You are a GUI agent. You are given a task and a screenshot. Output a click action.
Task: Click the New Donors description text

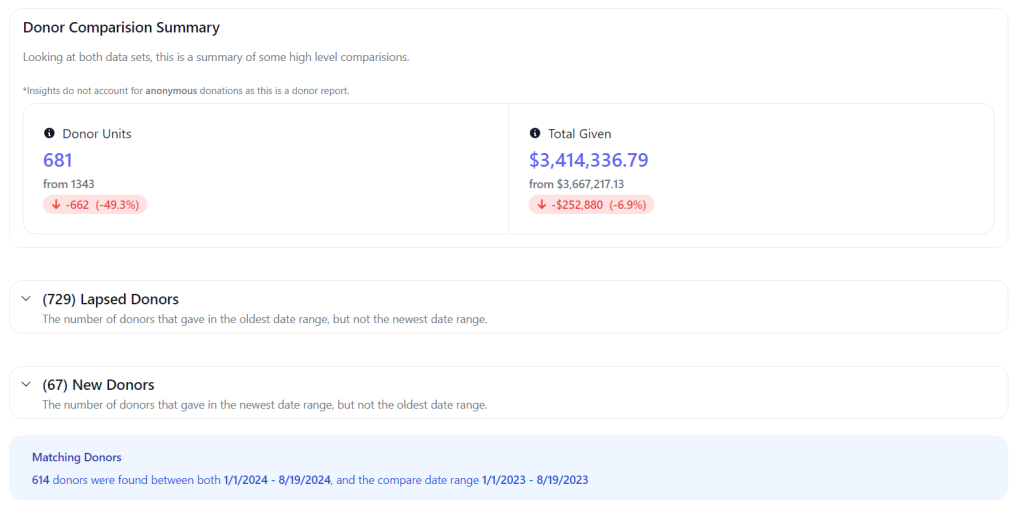point(264,405)
